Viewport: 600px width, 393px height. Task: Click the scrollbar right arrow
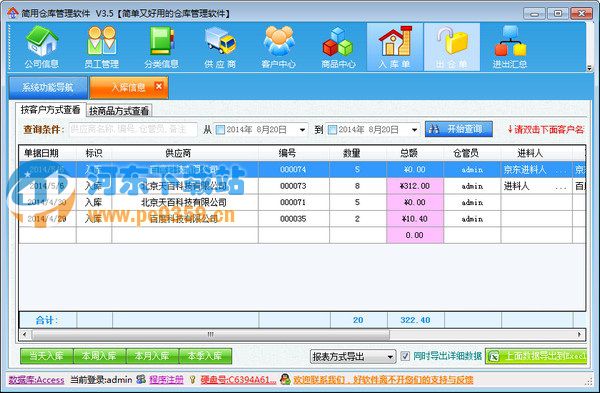point(579,335)
